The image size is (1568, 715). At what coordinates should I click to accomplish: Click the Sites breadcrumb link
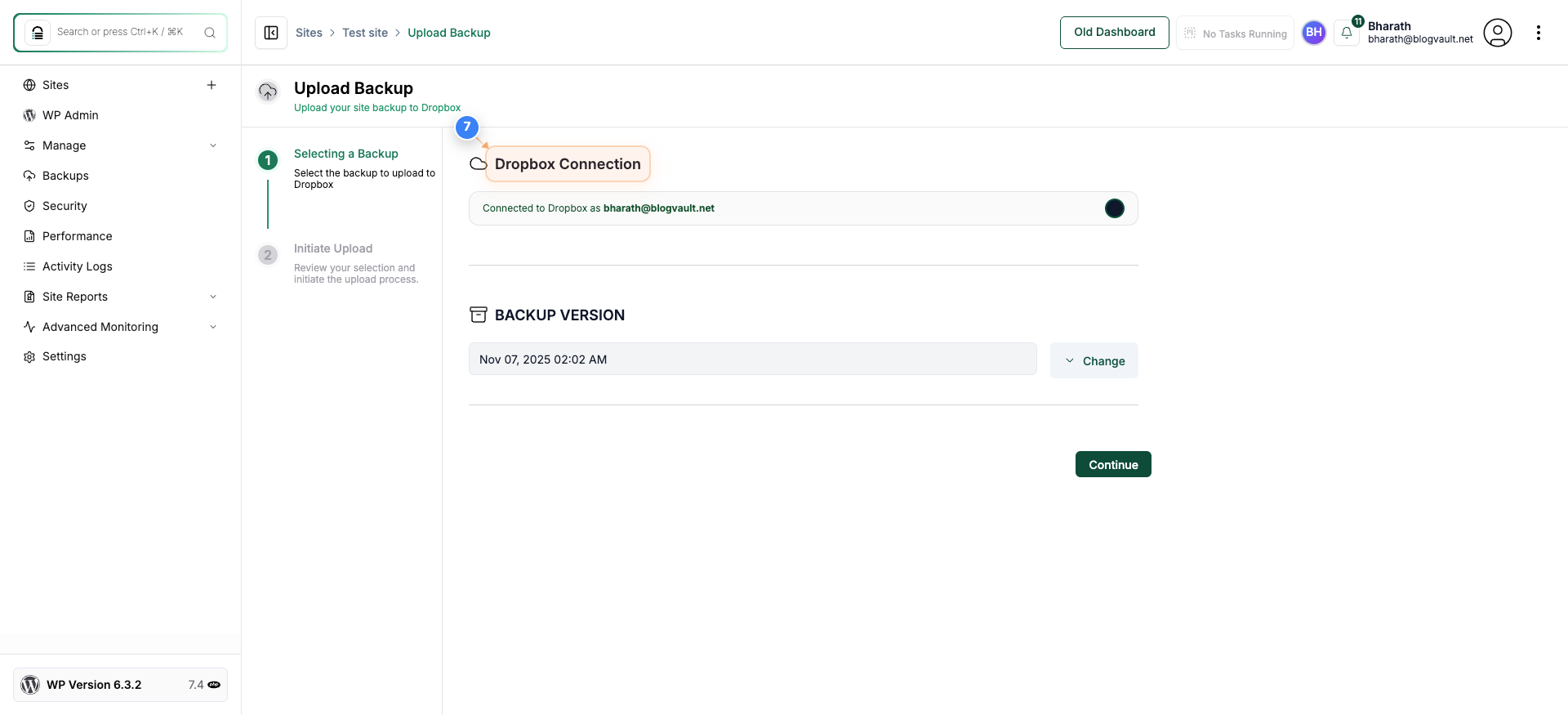point(309,33)
